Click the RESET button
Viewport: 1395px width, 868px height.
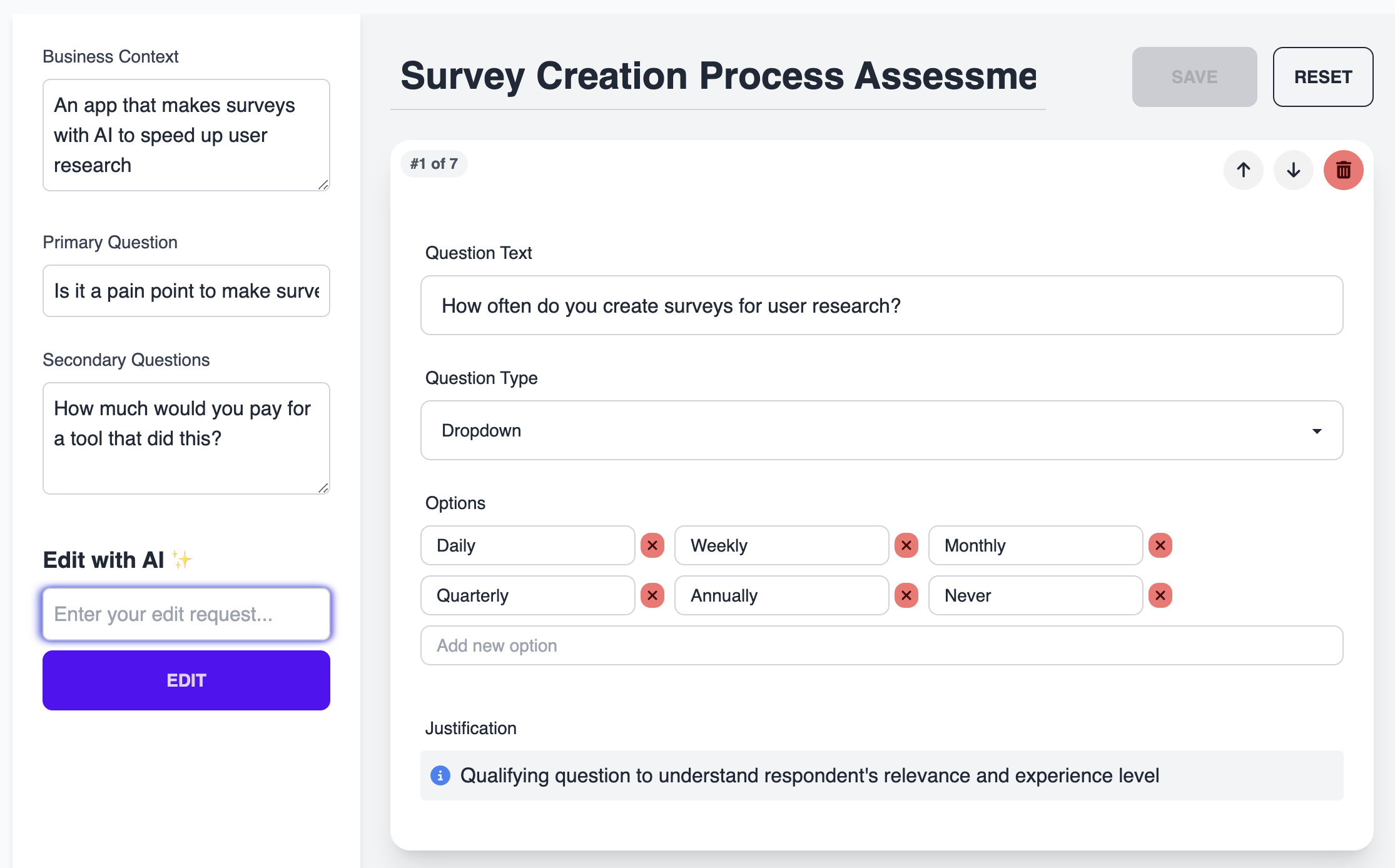[x=1323, y=77]
